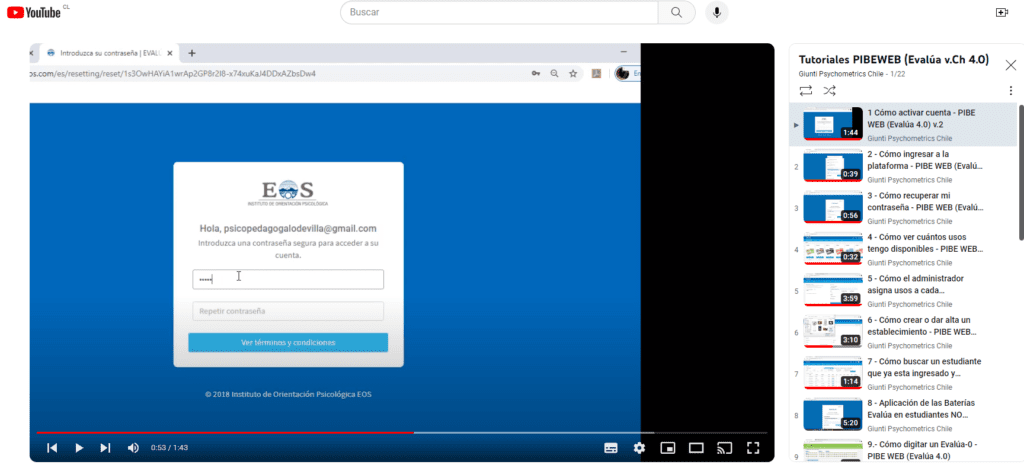Screen dimensions: 1024x468
Task: Click the search magnifying glass button
Action: (x=676, y=12)
